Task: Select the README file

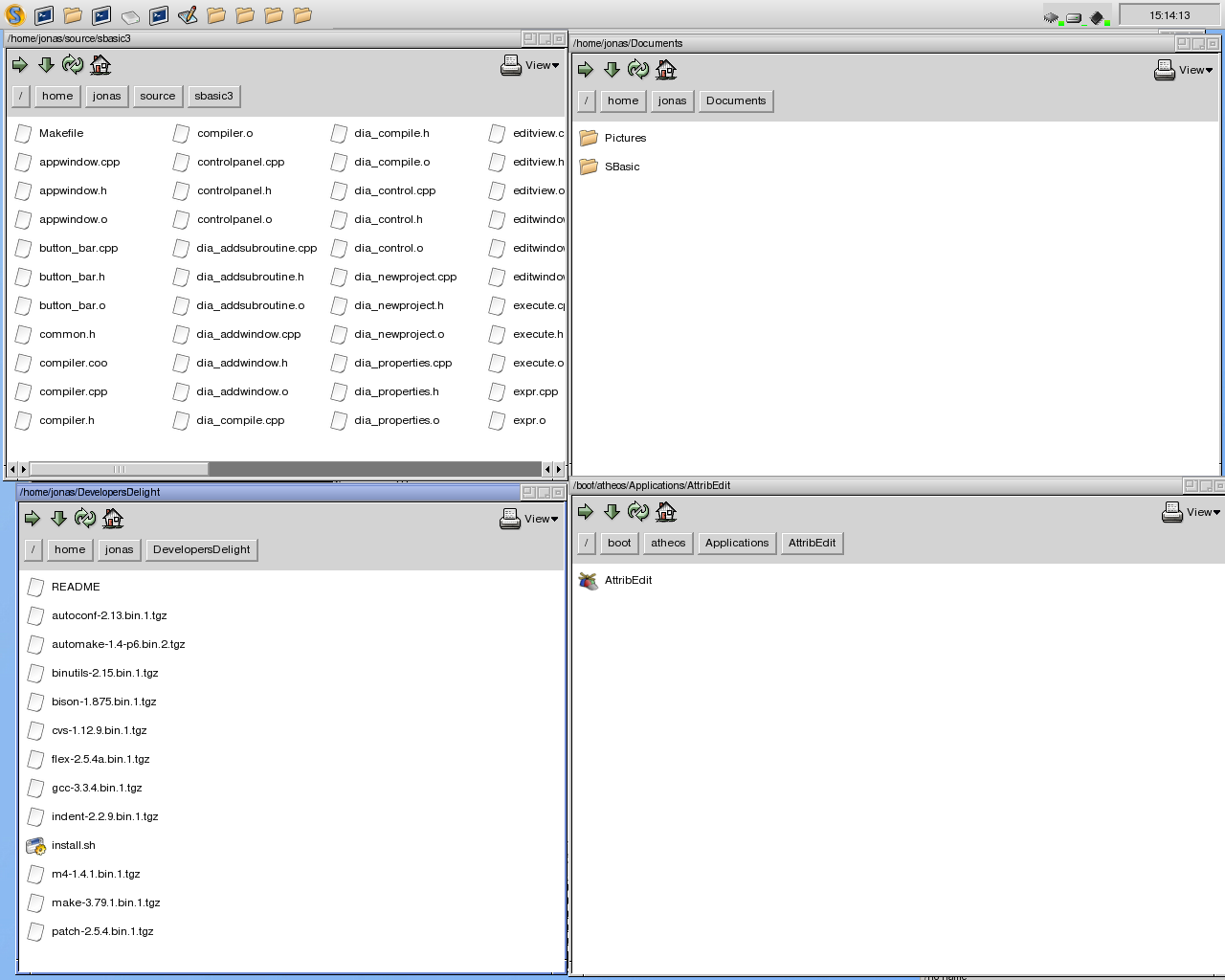Action: [x=64, y=587]
